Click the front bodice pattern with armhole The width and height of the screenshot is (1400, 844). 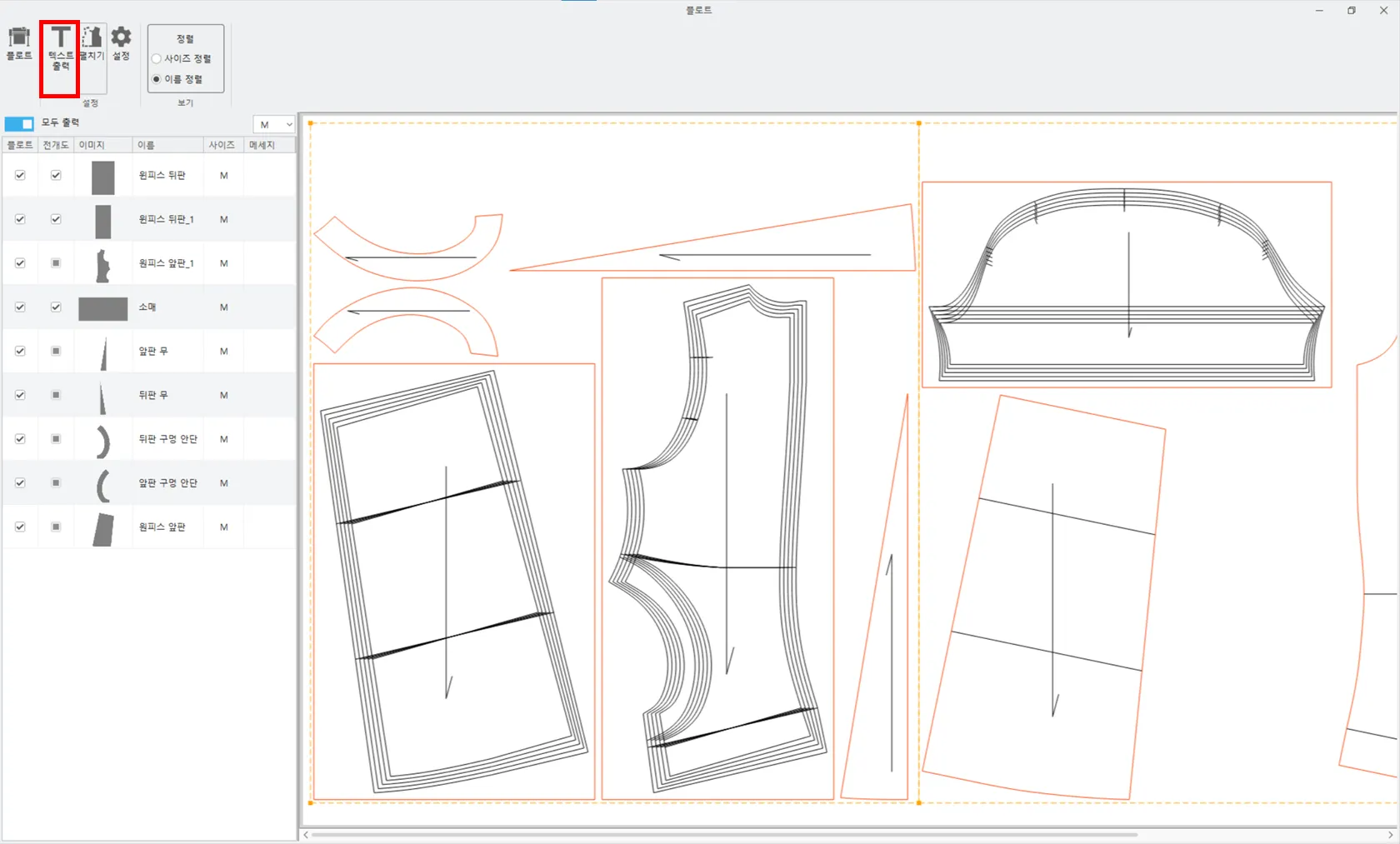tap(717, 538)
